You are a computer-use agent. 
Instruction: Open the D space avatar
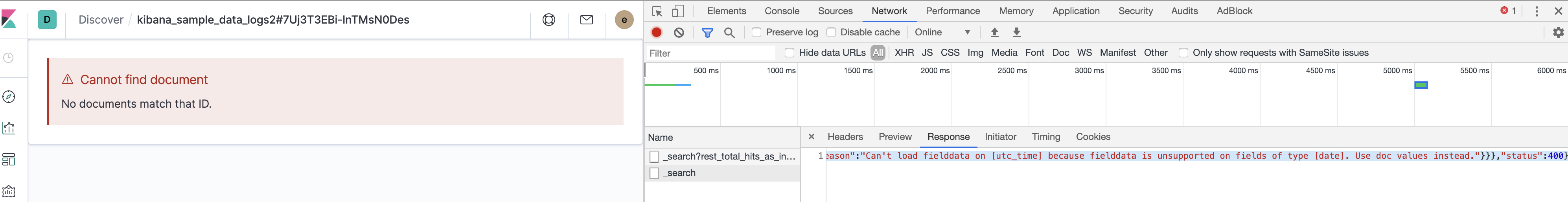(47, 20)
